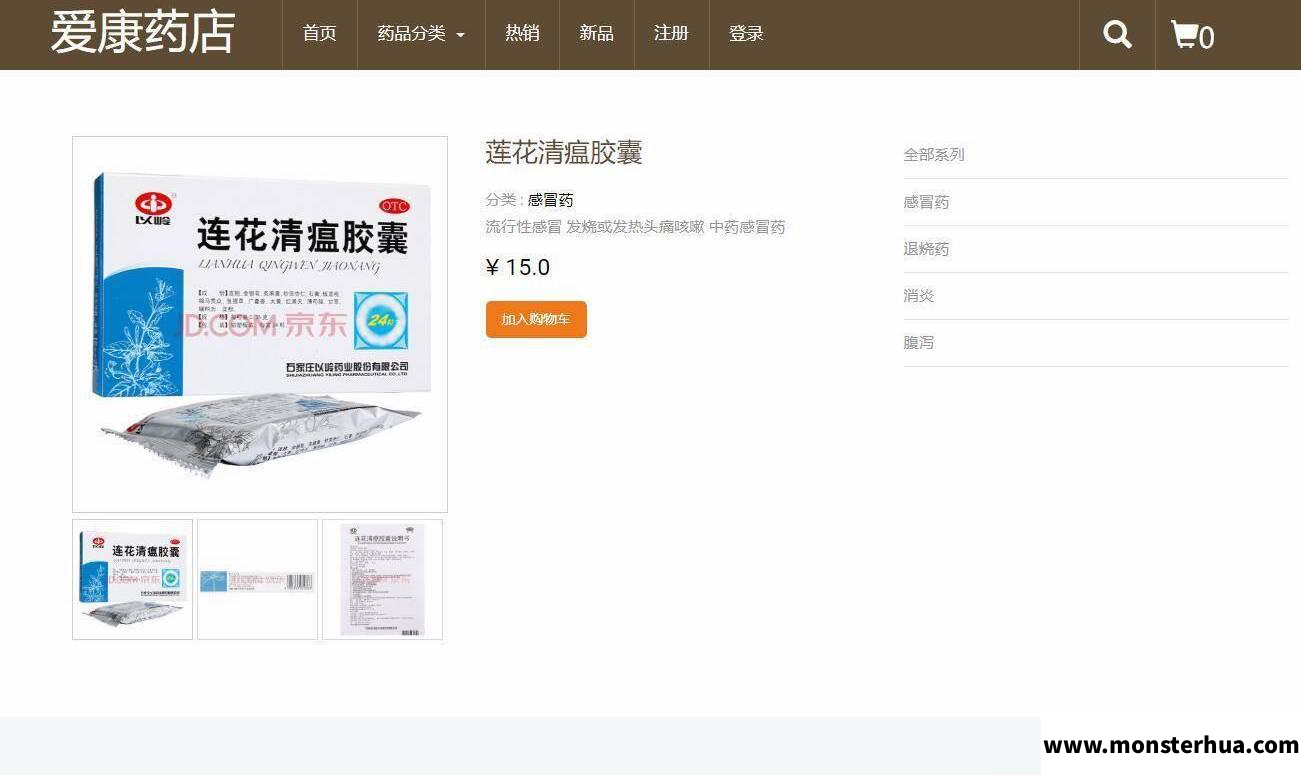Select 全部系列 in the sidebar
Screen dimensions: 1301x775
pos(934,155)
